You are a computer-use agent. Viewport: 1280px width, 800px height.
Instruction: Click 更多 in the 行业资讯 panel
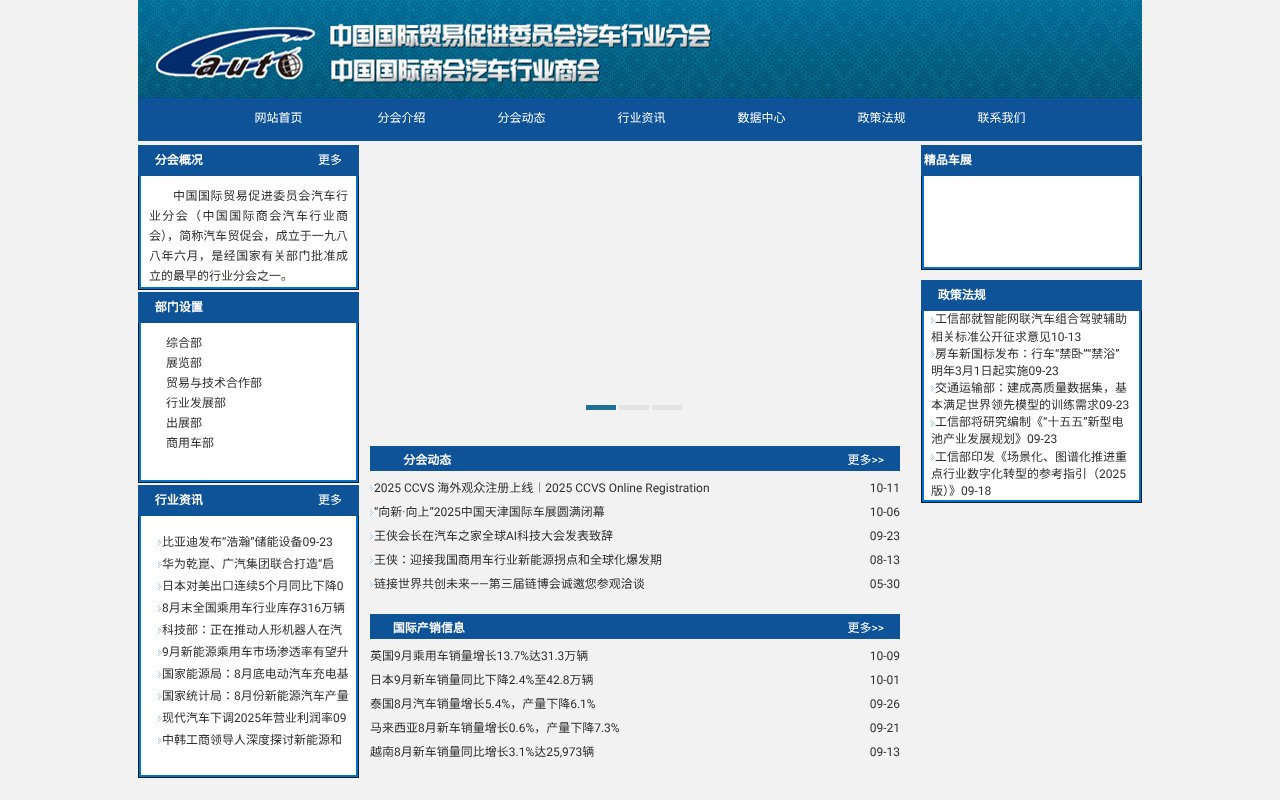click(331, 500)
